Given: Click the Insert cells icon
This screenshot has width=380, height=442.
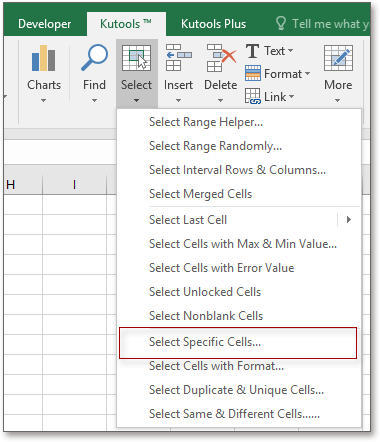Looking at the screenshot, I should pyautogui.click(x=178, y=58).
